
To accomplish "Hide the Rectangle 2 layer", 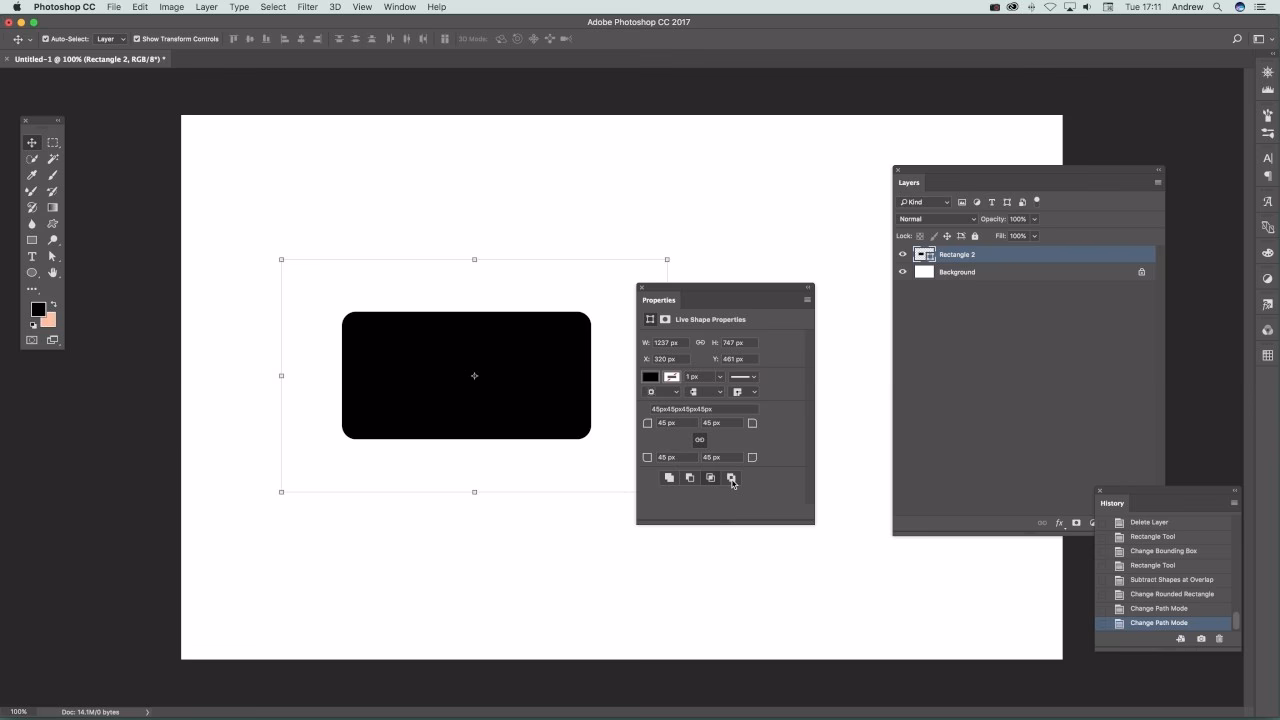I will click(903, 254).
